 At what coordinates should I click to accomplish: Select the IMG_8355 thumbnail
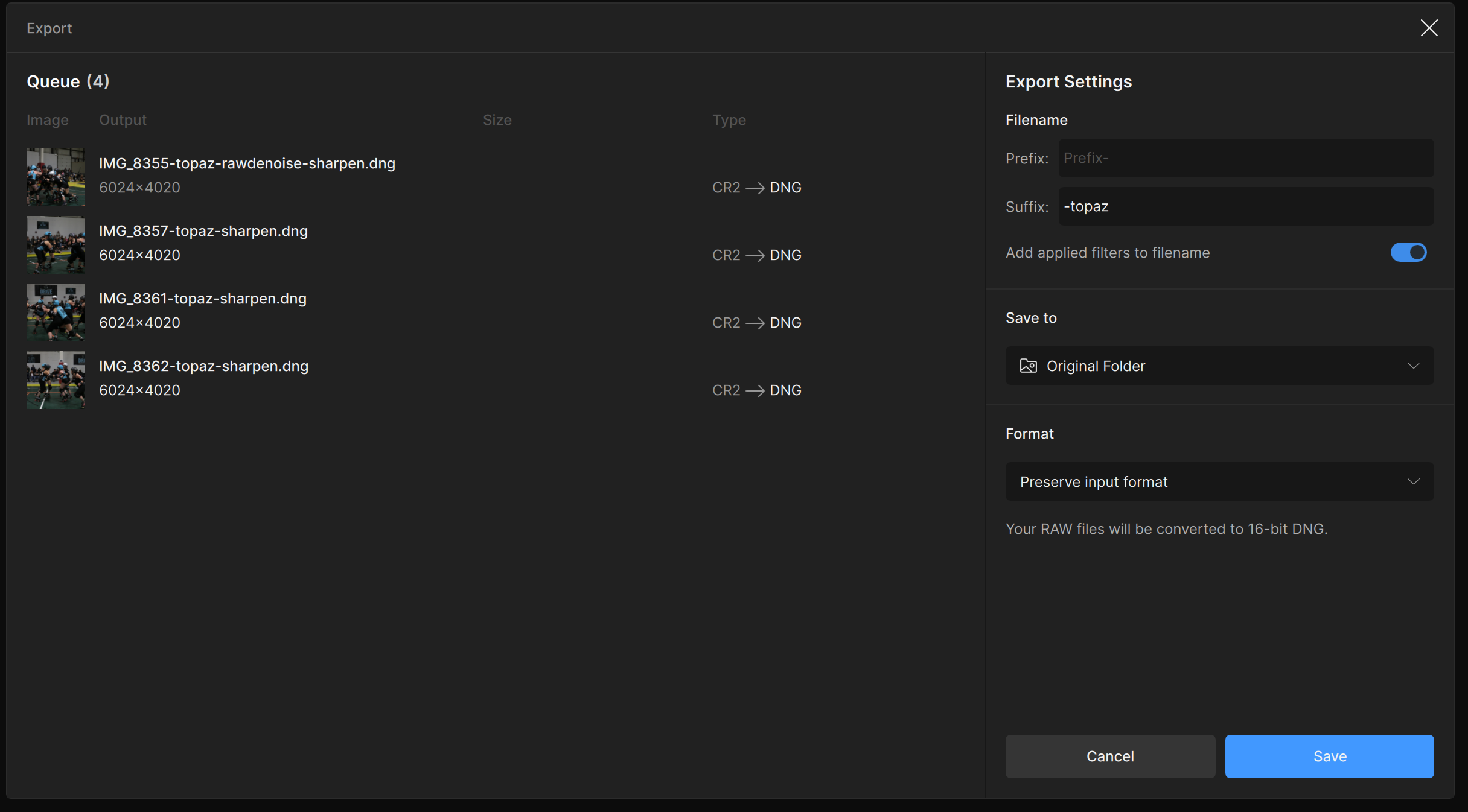(56, 177)
